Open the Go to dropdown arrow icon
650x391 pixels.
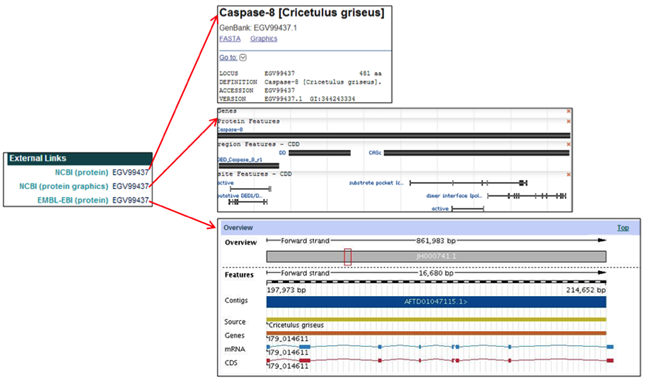pos(243,58)
